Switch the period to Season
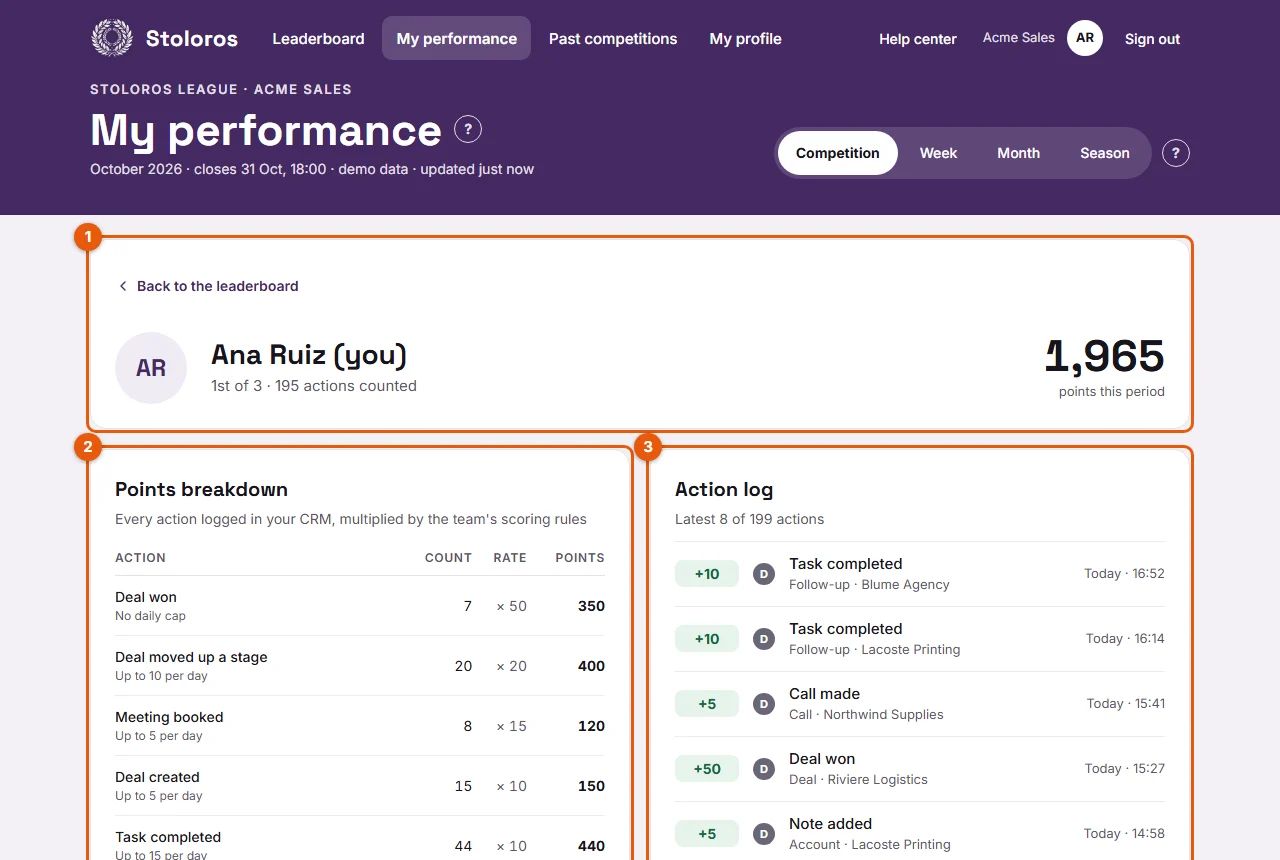The width and height of the screenshot is (1280, 860). pos(1105,153)
